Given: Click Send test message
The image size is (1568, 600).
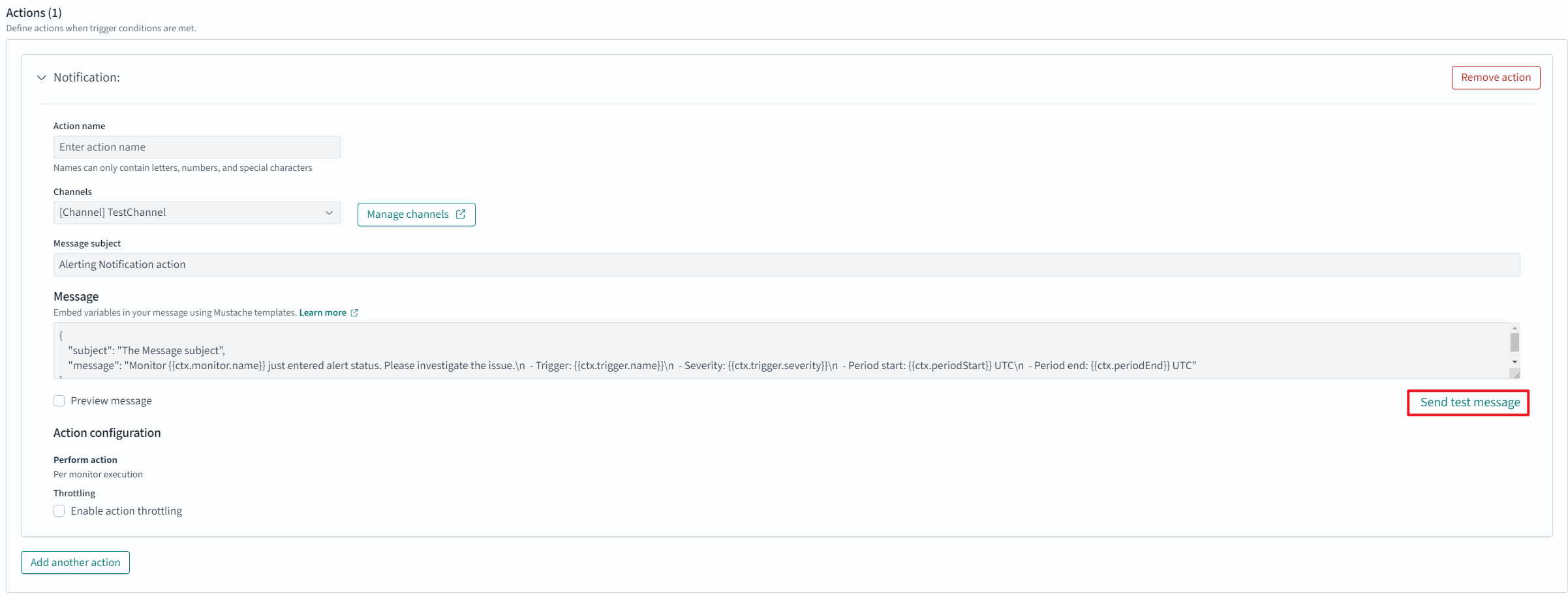Looking at the screenshot, I should (1469, 402).
